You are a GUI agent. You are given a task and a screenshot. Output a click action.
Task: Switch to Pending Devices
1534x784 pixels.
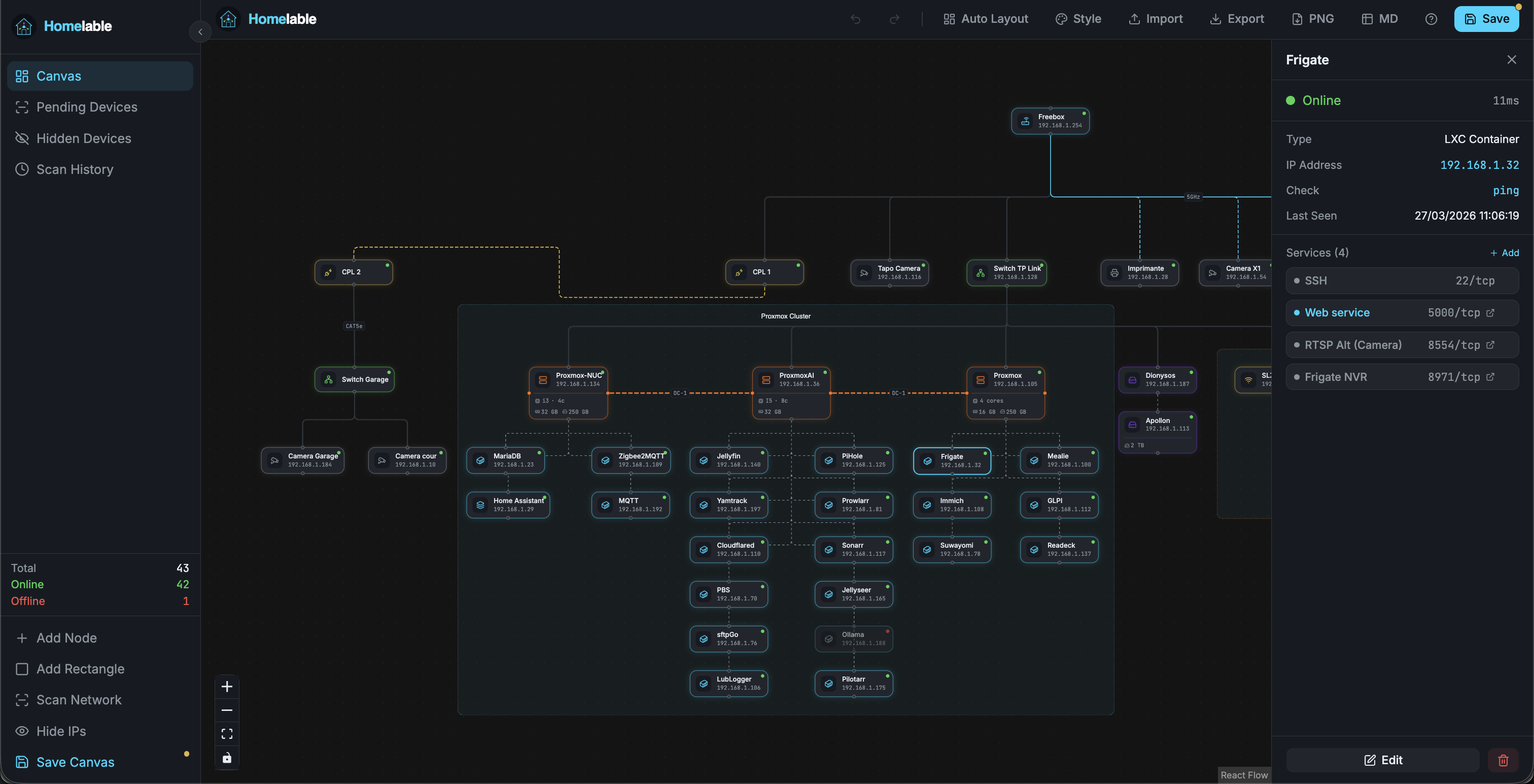pos(86,107)
